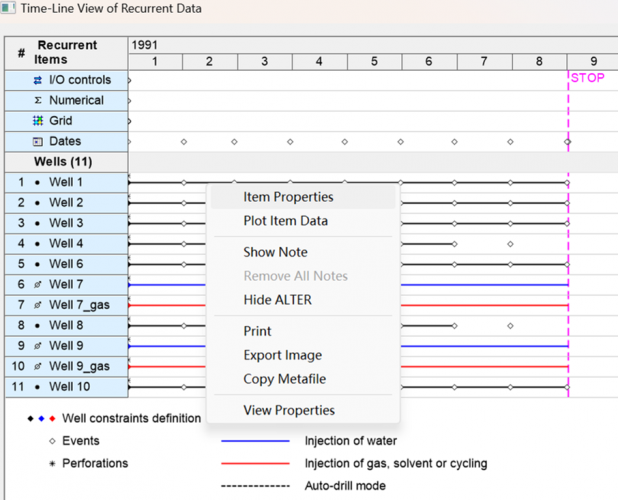Select the Well 1 row label
The image size is (618, 500).
pos(66,183)
